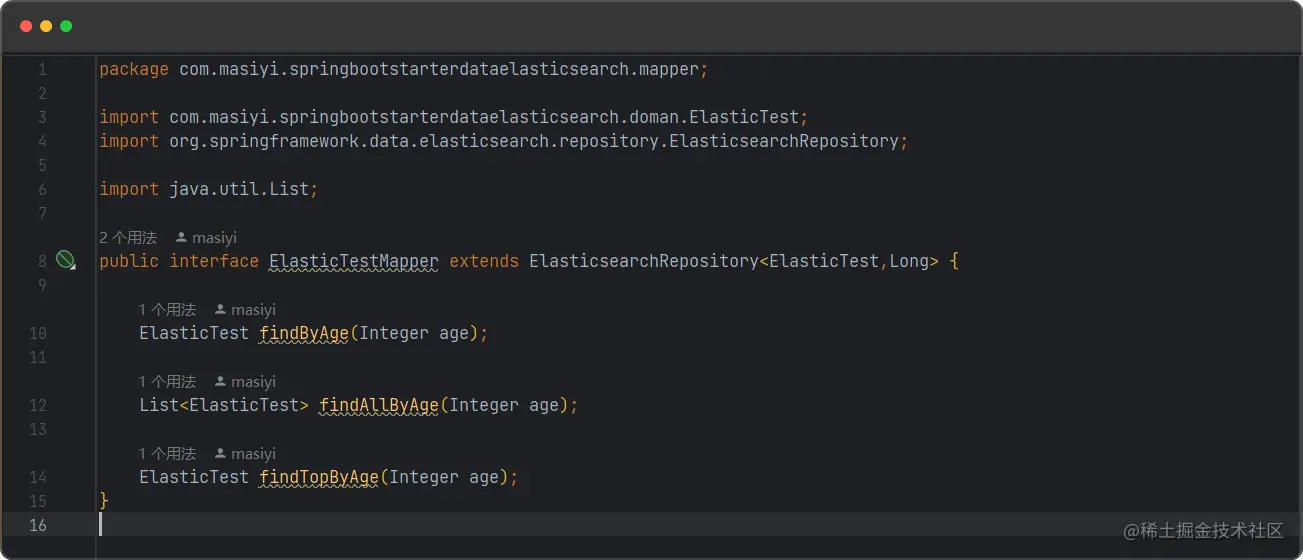Click the green maximize window button
This screenshot has width=1303, height=560.
(66, 26)
